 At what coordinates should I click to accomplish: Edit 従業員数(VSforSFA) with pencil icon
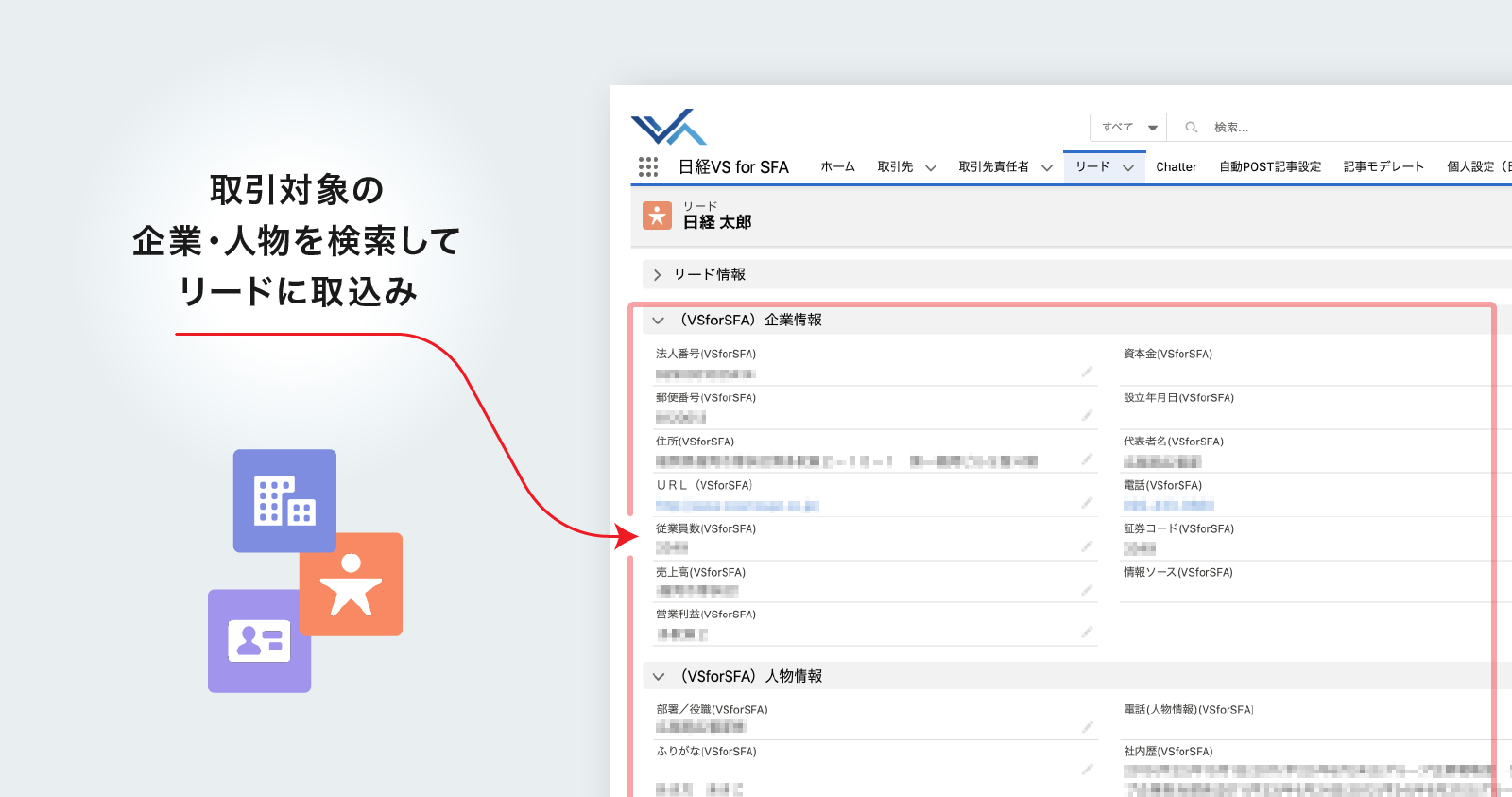(1087, 546)
